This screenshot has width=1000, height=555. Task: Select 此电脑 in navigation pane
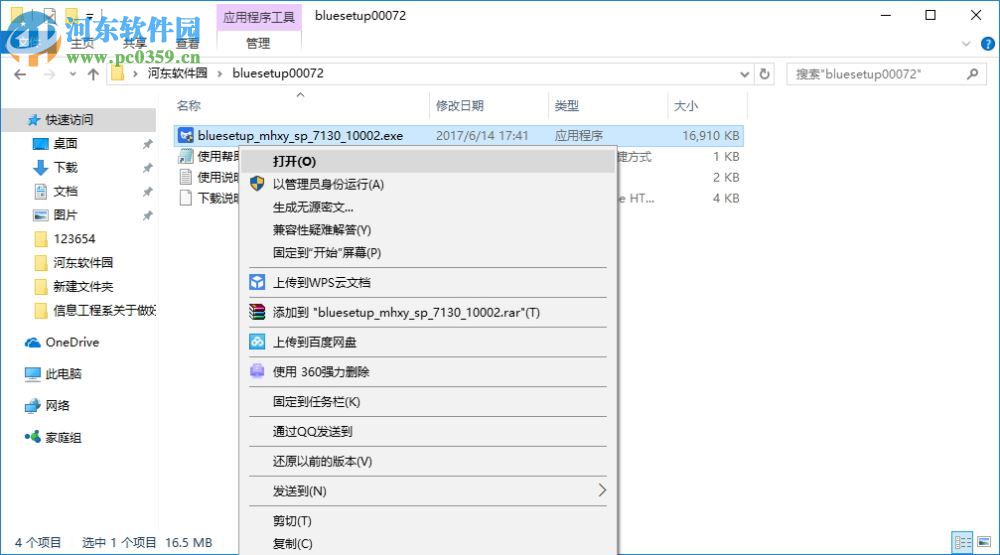[63, 374]
